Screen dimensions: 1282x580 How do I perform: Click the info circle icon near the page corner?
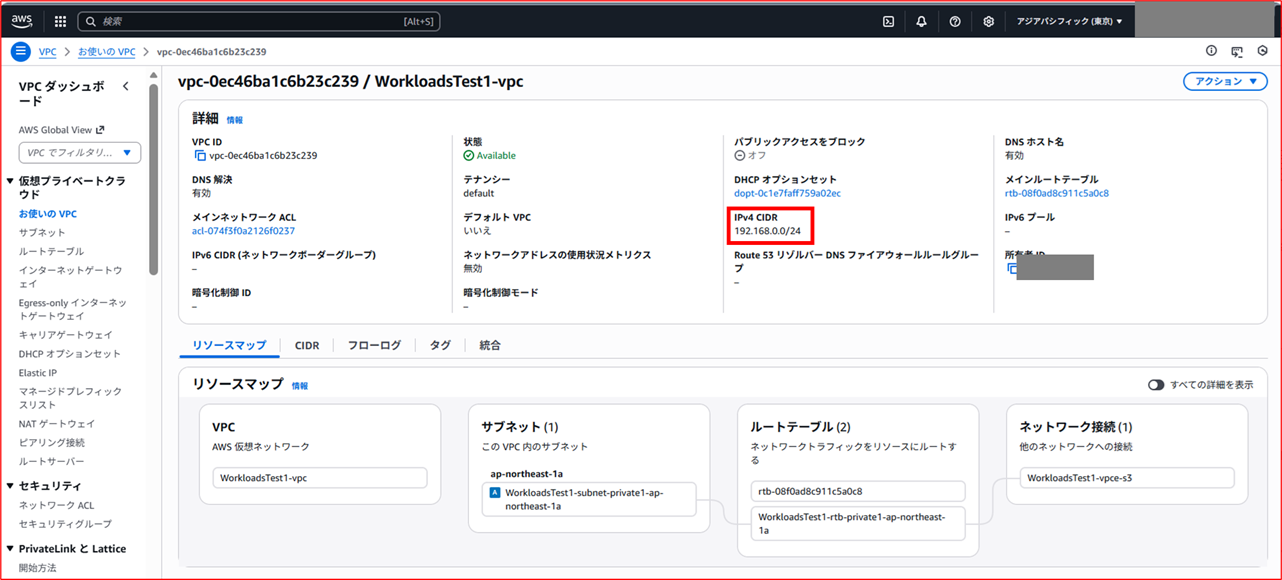(x=1210, y=49)
